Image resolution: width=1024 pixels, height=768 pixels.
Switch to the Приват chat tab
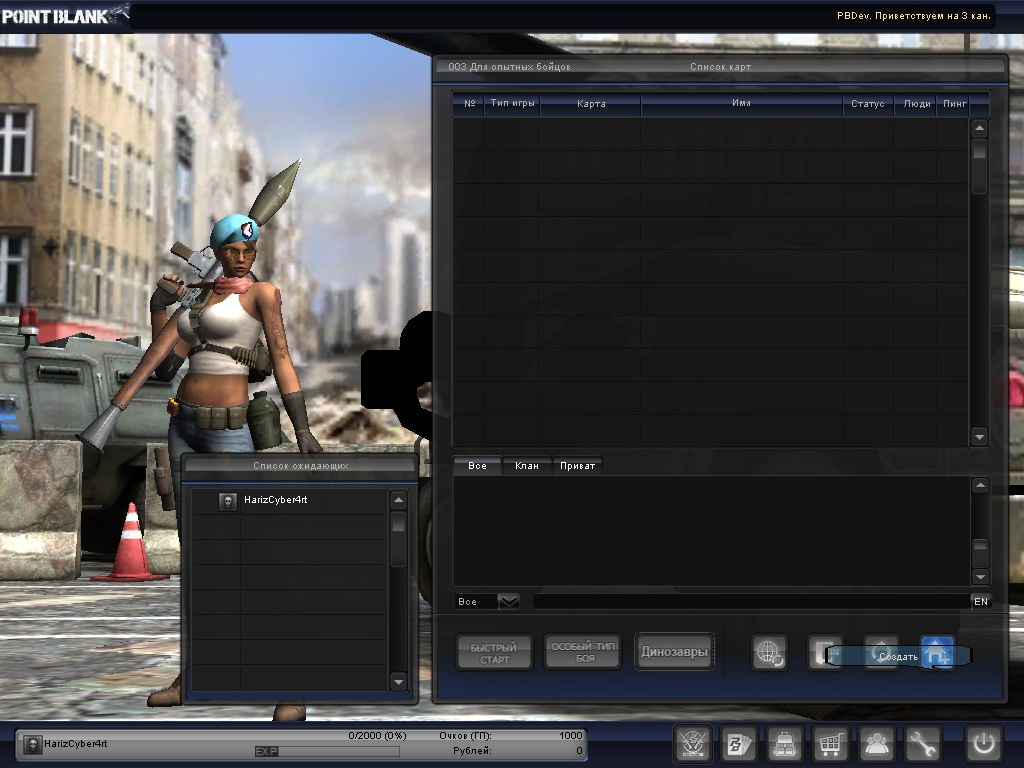[577, 466]
